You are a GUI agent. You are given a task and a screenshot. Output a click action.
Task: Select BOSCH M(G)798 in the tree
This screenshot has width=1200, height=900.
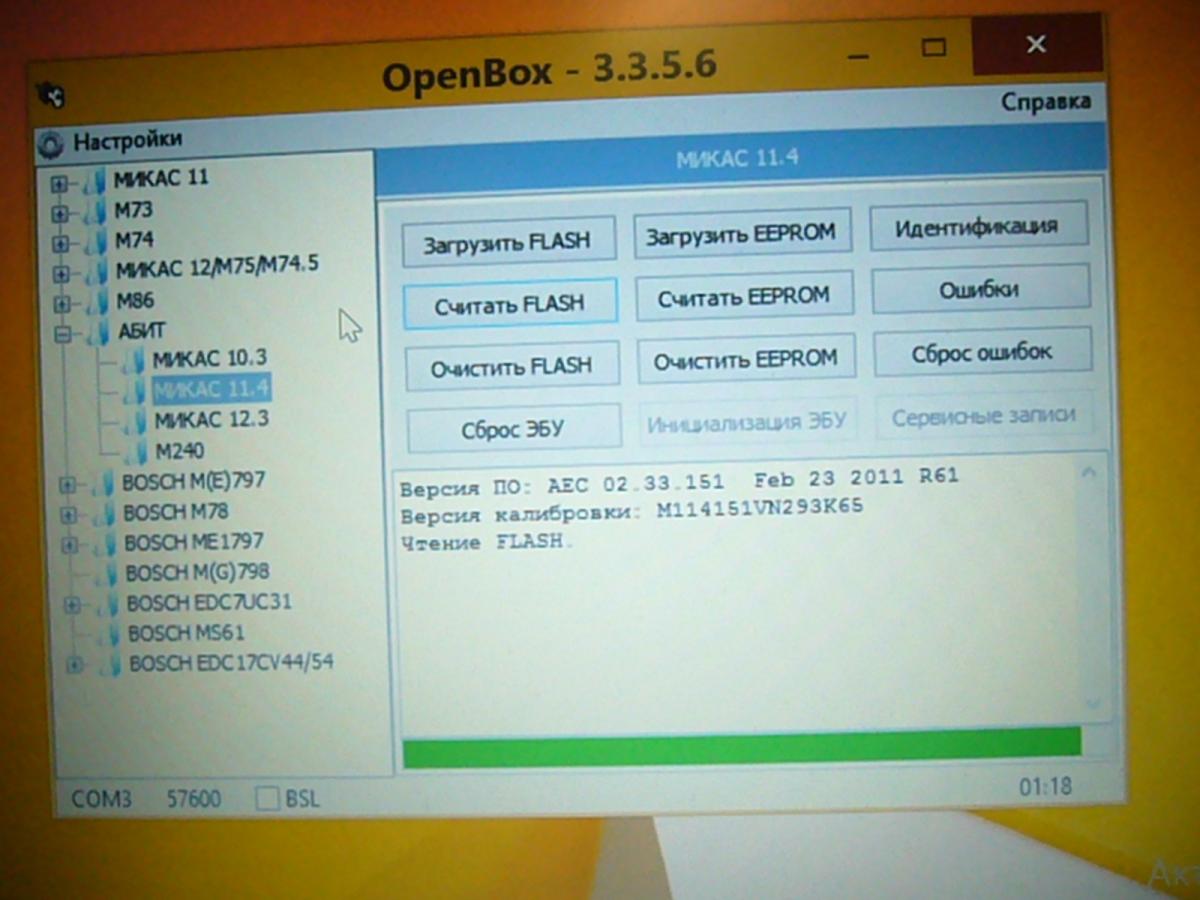pos(197,572)
